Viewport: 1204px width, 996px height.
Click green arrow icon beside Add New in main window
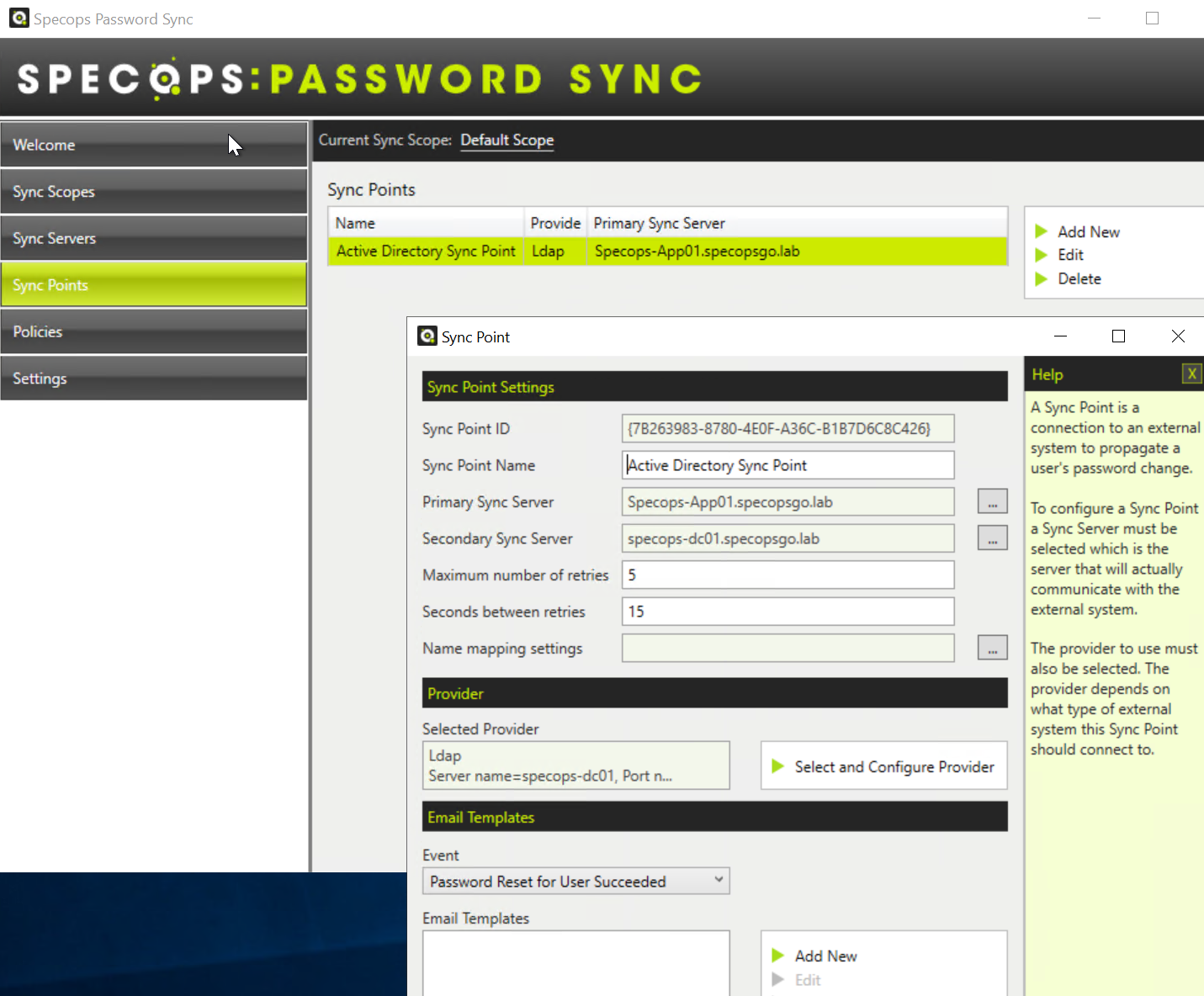(x=1041, y=231)
